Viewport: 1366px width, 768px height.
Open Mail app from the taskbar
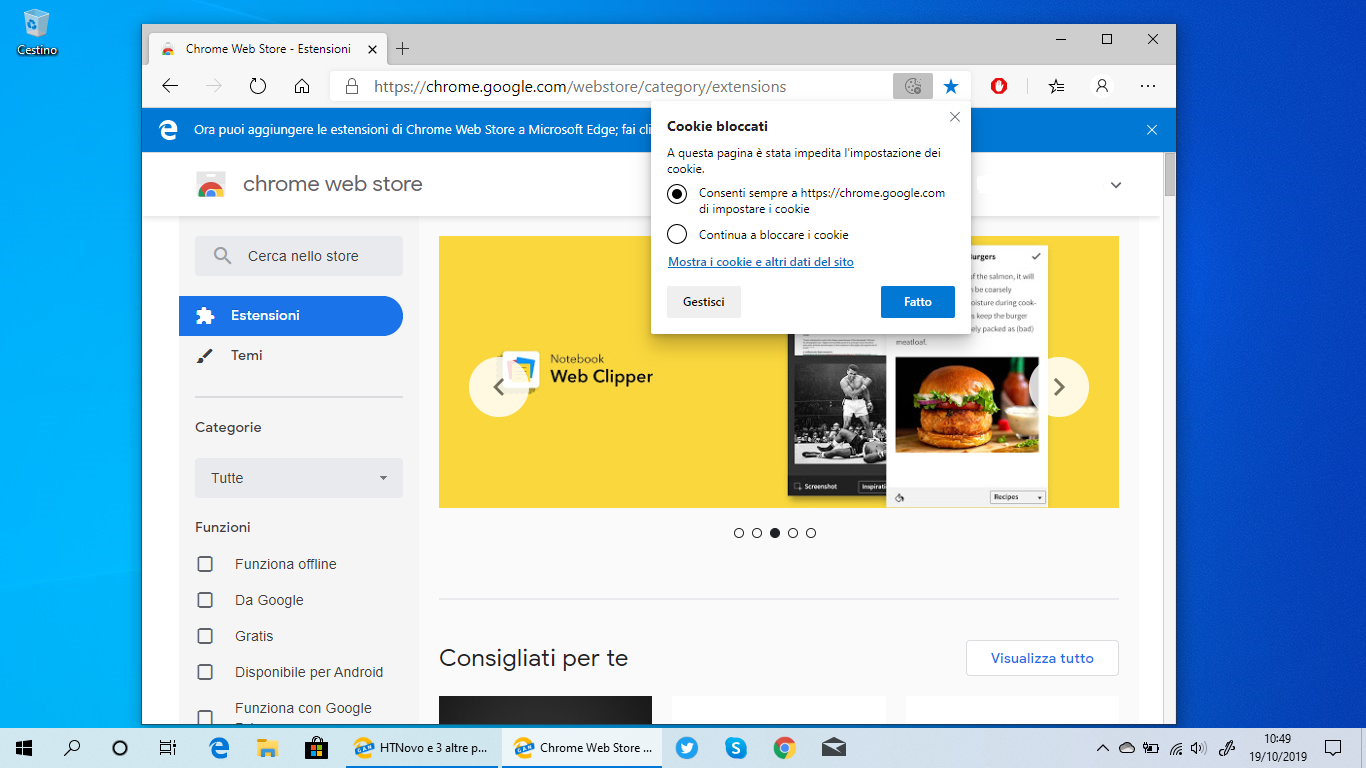pos(833,747)
